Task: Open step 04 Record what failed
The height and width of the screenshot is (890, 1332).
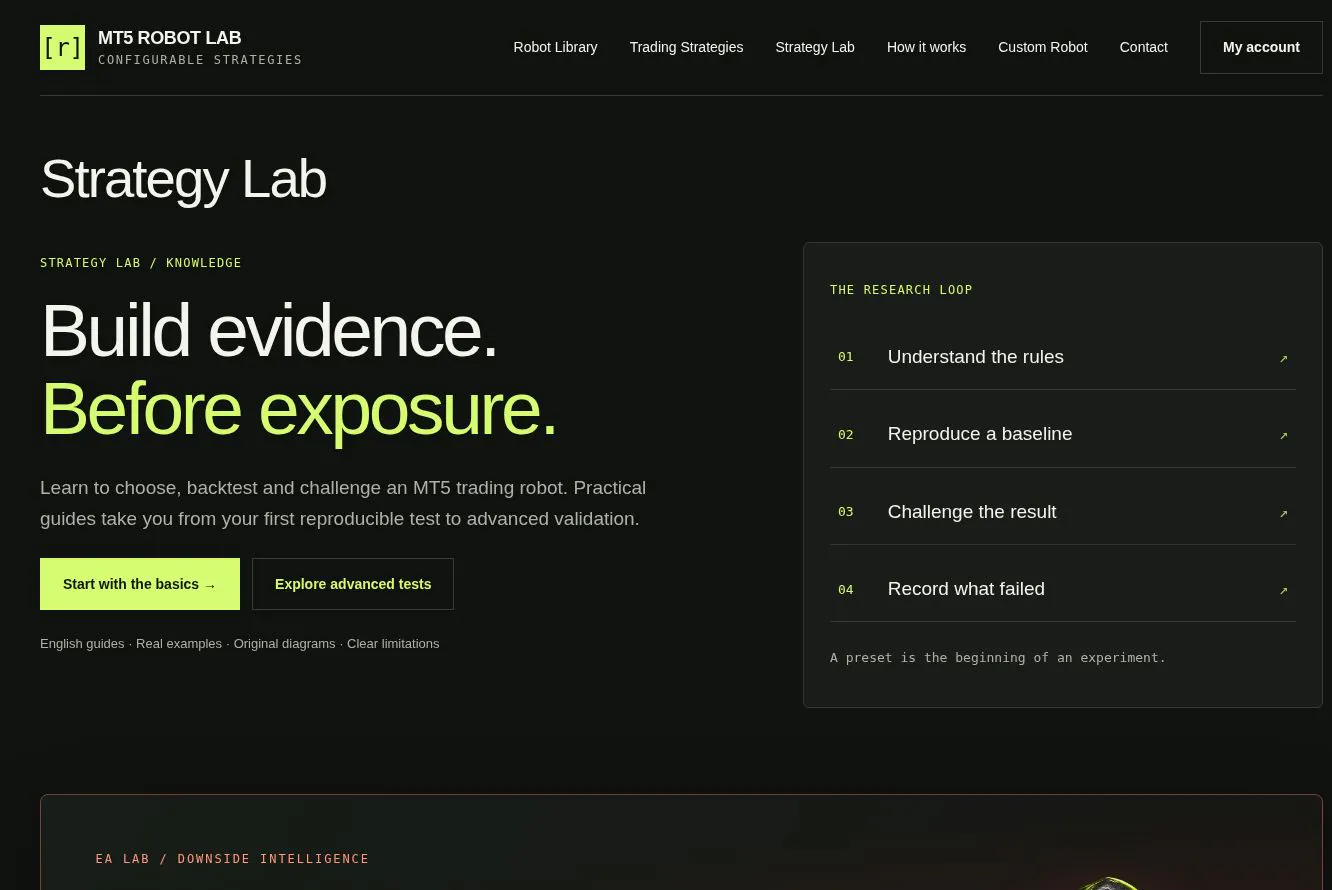Action: (1063, 589)
